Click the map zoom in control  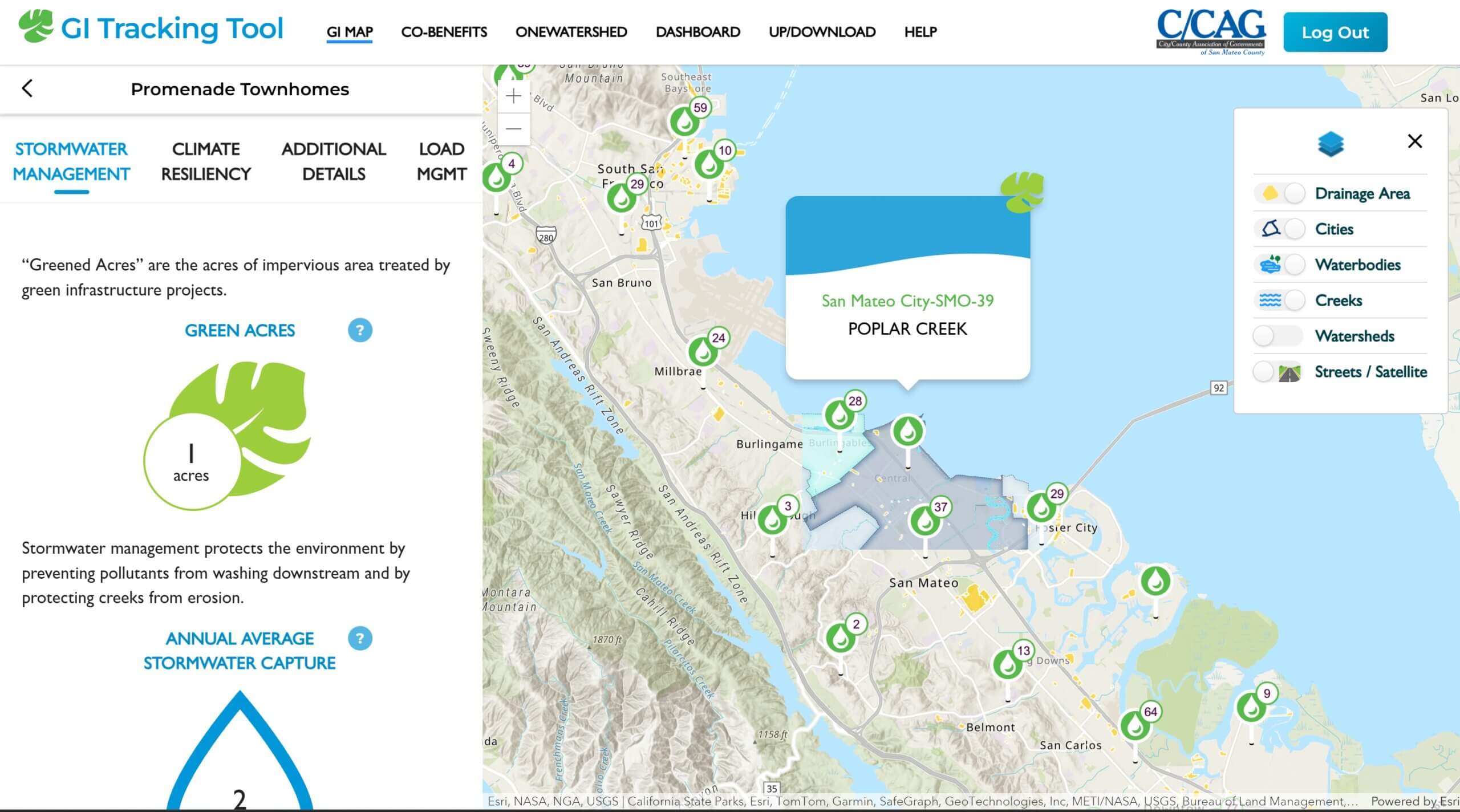pos(513,95)
